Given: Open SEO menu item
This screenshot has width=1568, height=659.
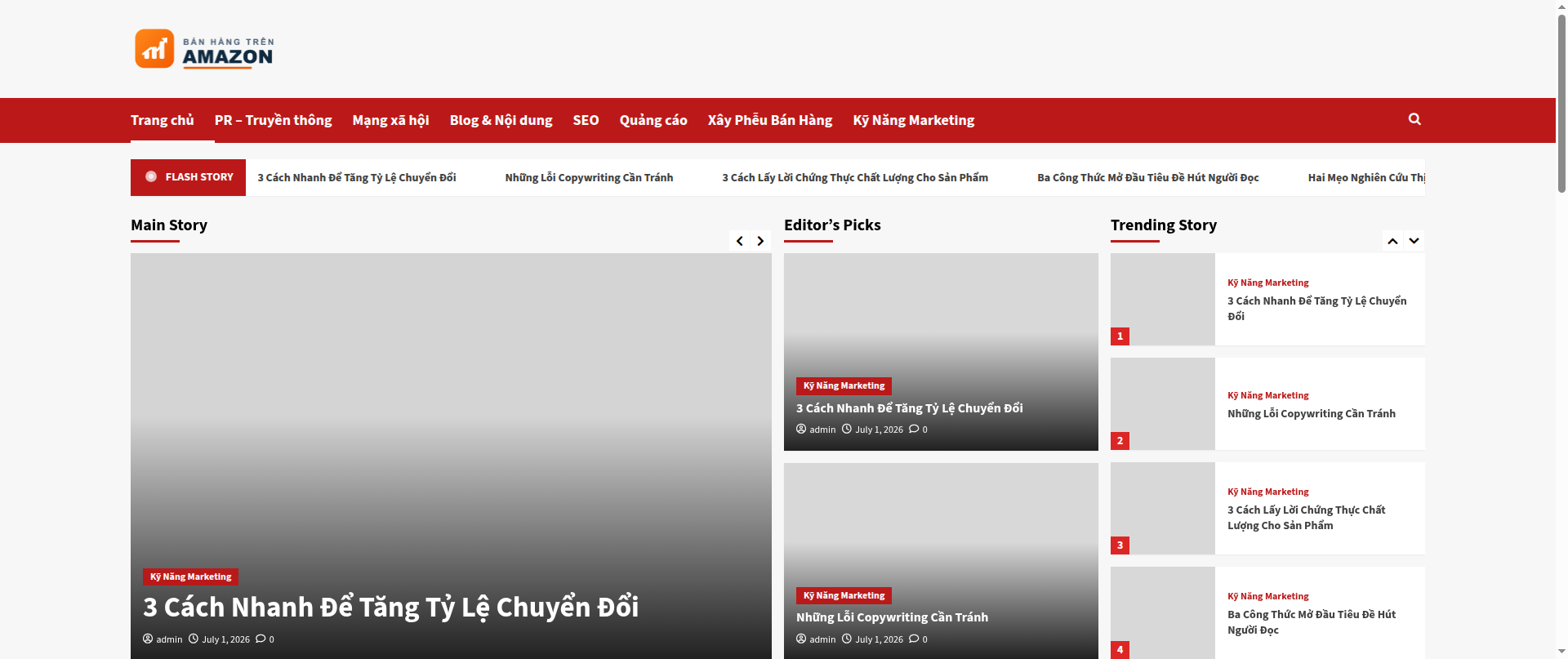Looking at the screenshot, I should pos(586,120).
